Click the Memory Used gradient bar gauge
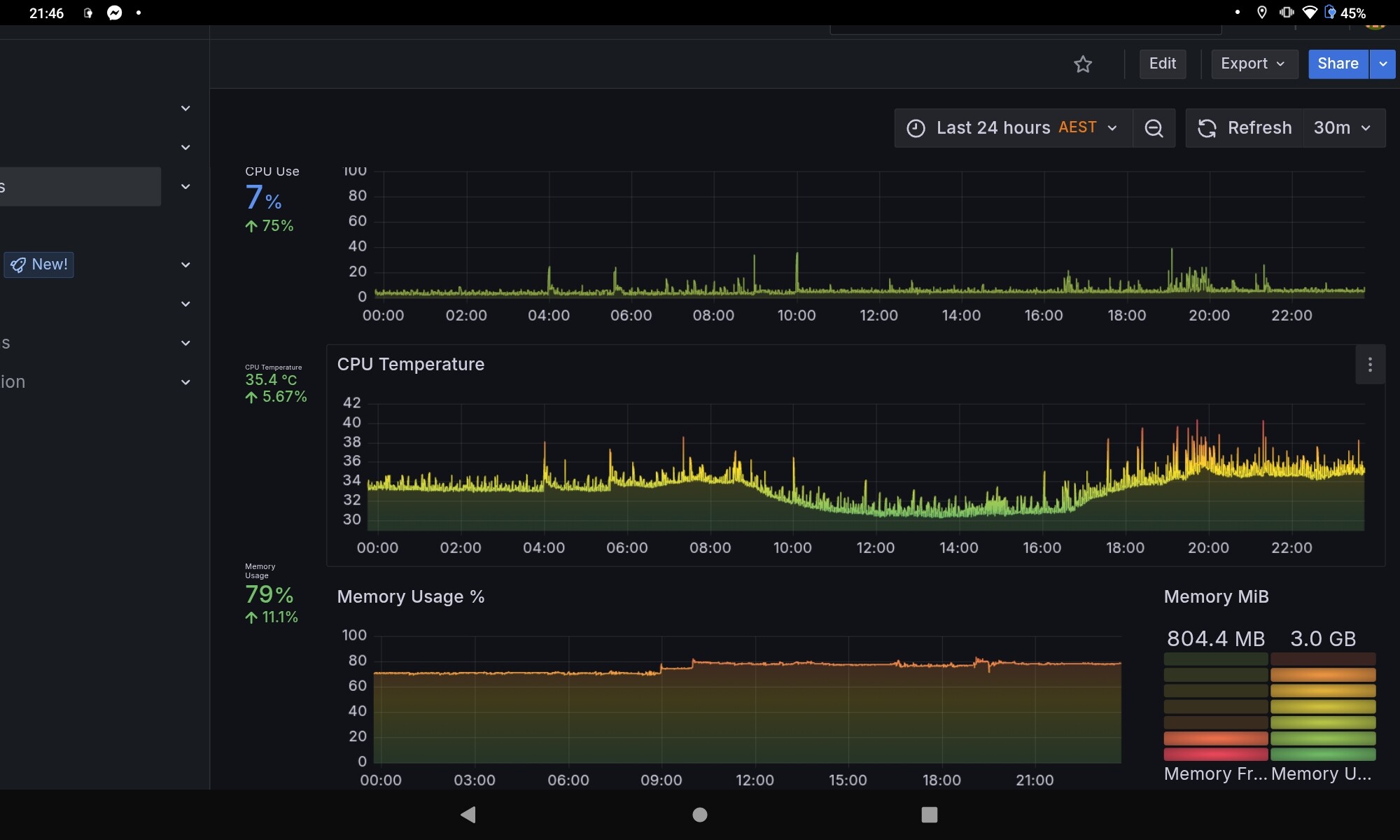This screenshot has width=1400, height=840. 1323,706
